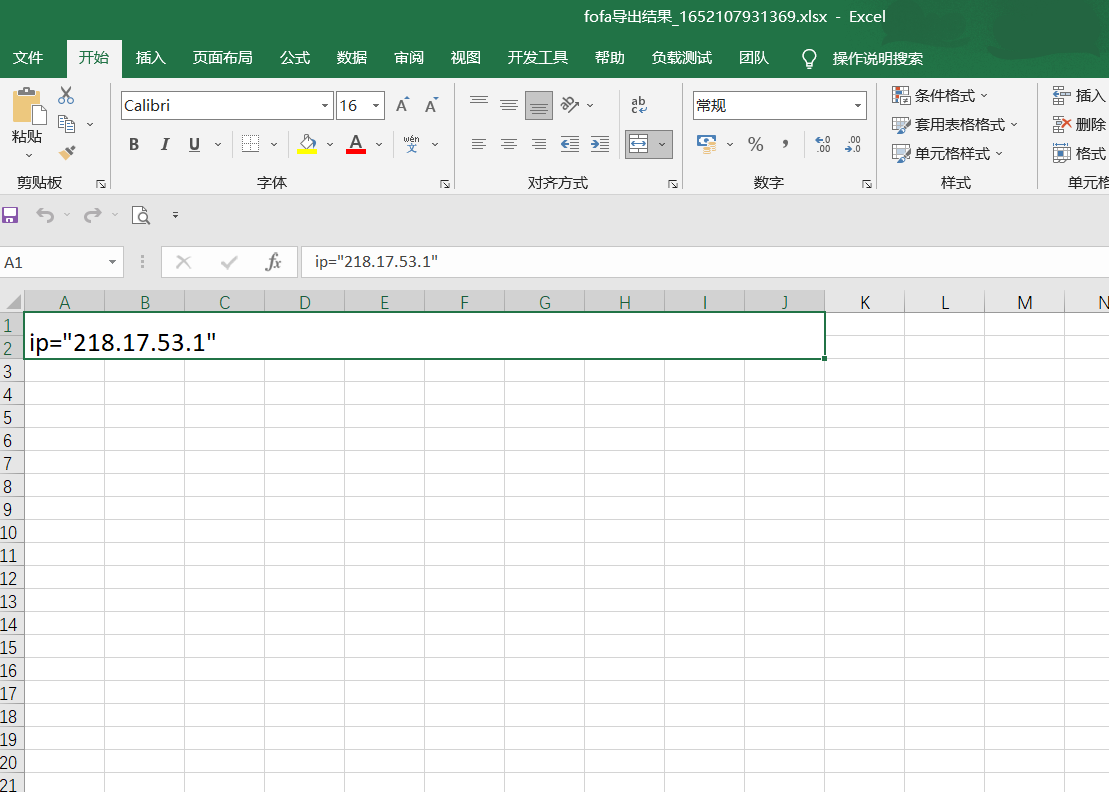Click the accounting number format icon

pos(706,144)
